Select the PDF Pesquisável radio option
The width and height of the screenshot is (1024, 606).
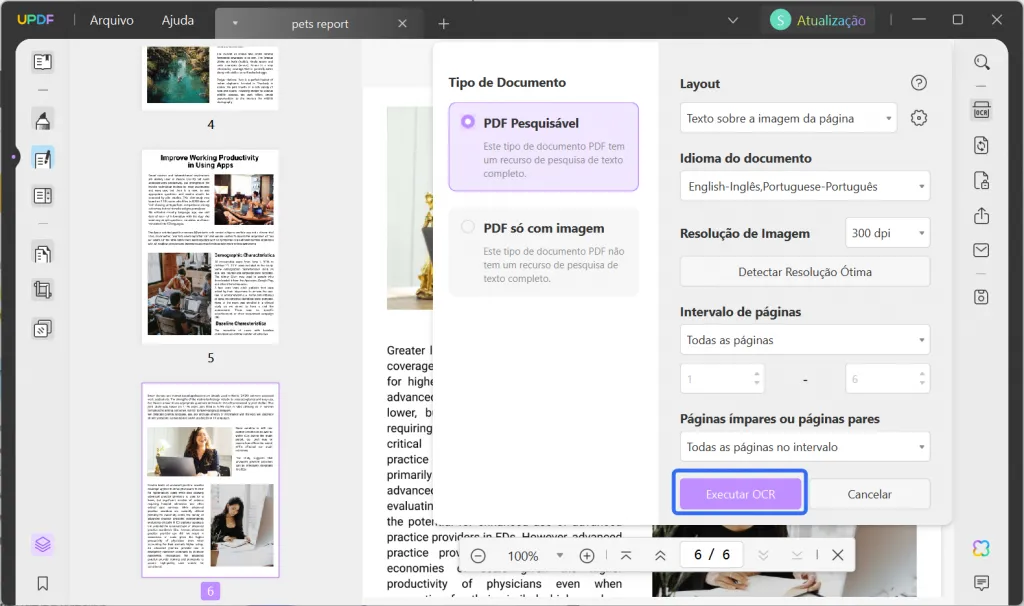tap(468, 122)
